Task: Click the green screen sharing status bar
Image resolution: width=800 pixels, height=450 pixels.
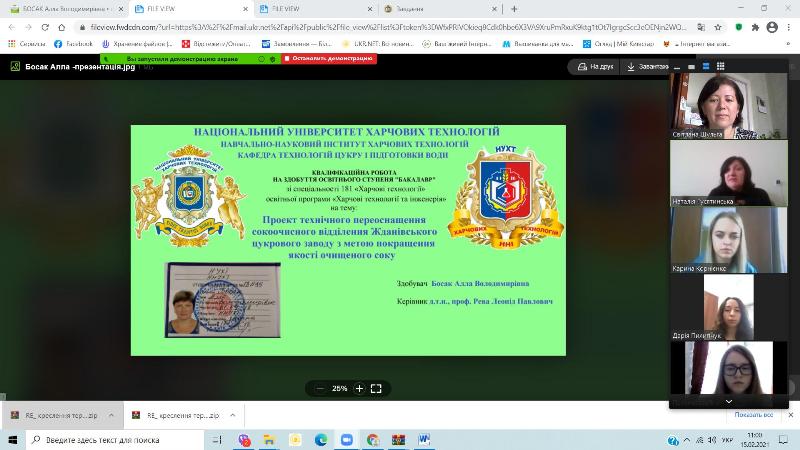Action: click(190, 59)
